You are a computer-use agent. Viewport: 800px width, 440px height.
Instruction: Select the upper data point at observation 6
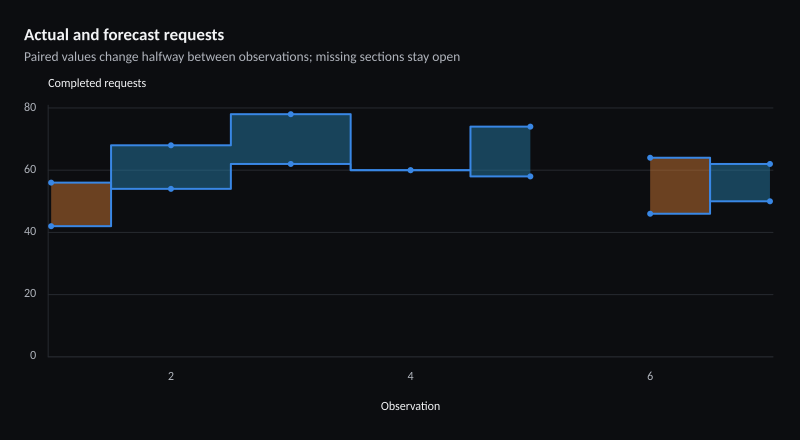[650, 158]
